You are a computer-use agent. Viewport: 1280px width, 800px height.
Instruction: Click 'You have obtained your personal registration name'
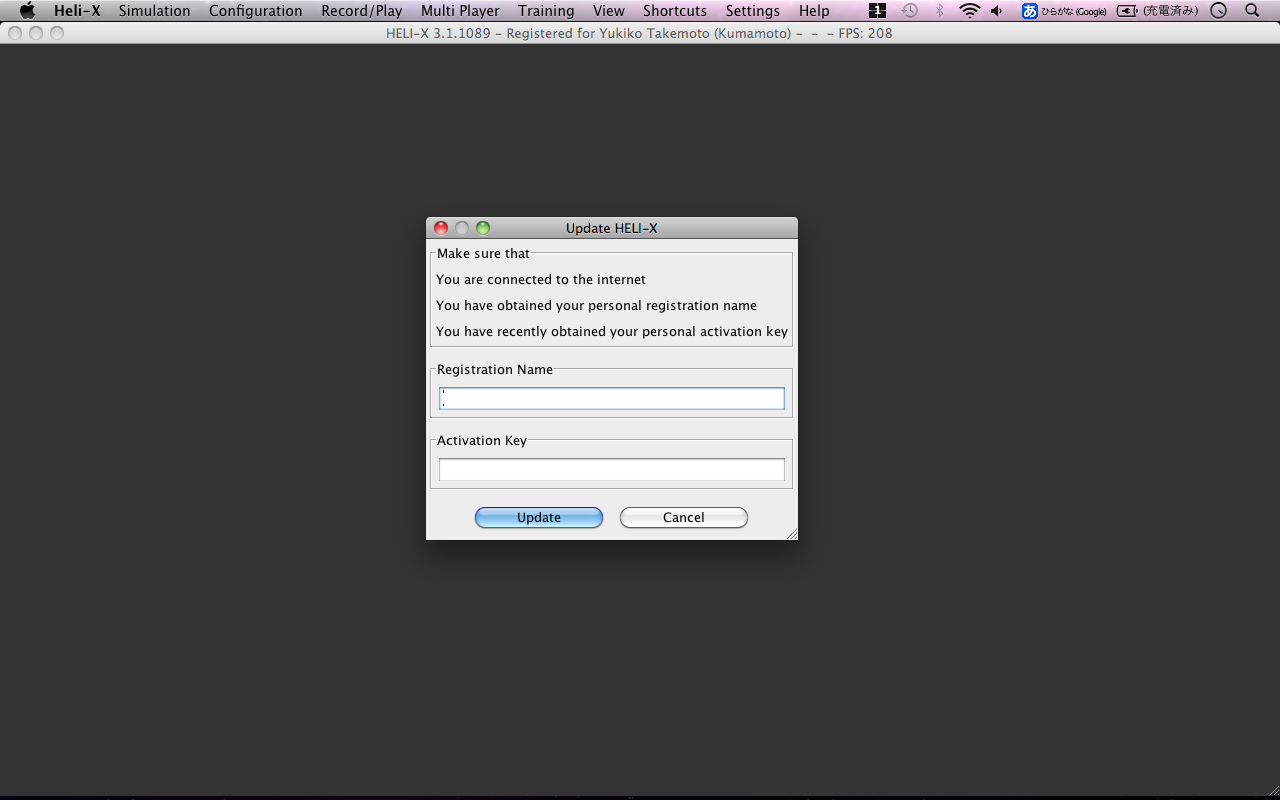pyautogui.click(x=596, y=306)
